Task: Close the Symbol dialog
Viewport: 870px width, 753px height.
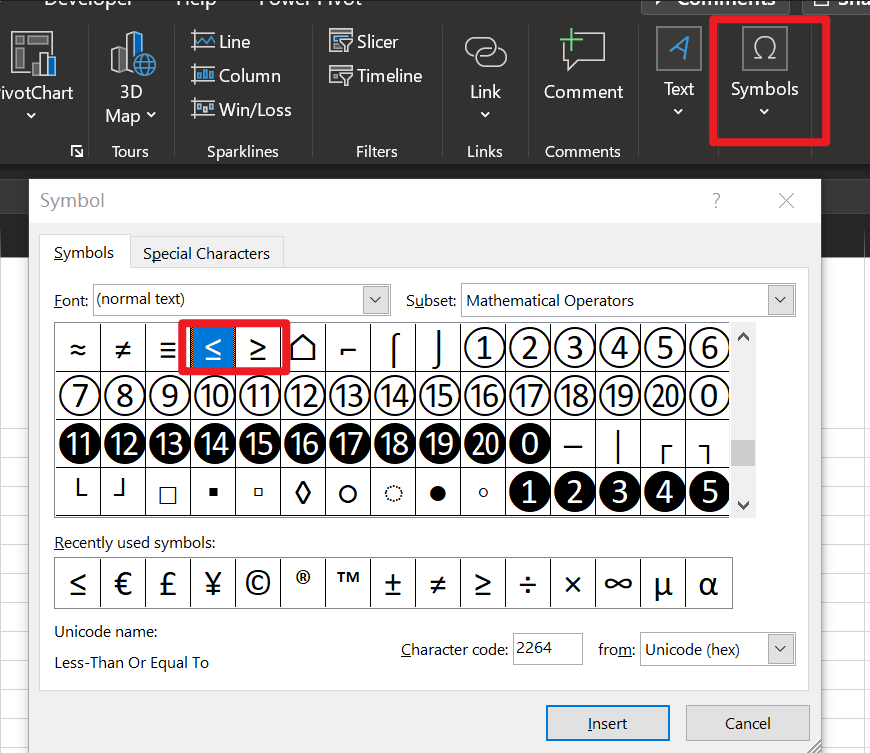Action: click(786, 200)
